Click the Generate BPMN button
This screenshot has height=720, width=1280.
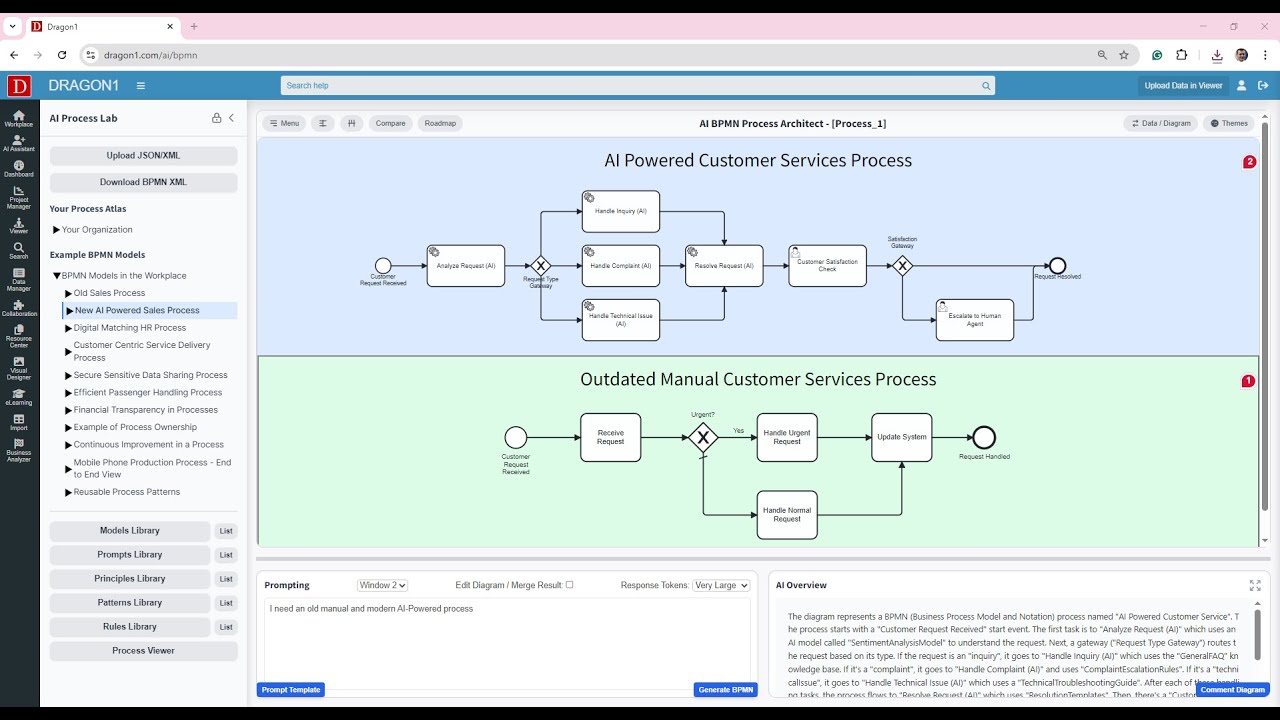point(725,689)
